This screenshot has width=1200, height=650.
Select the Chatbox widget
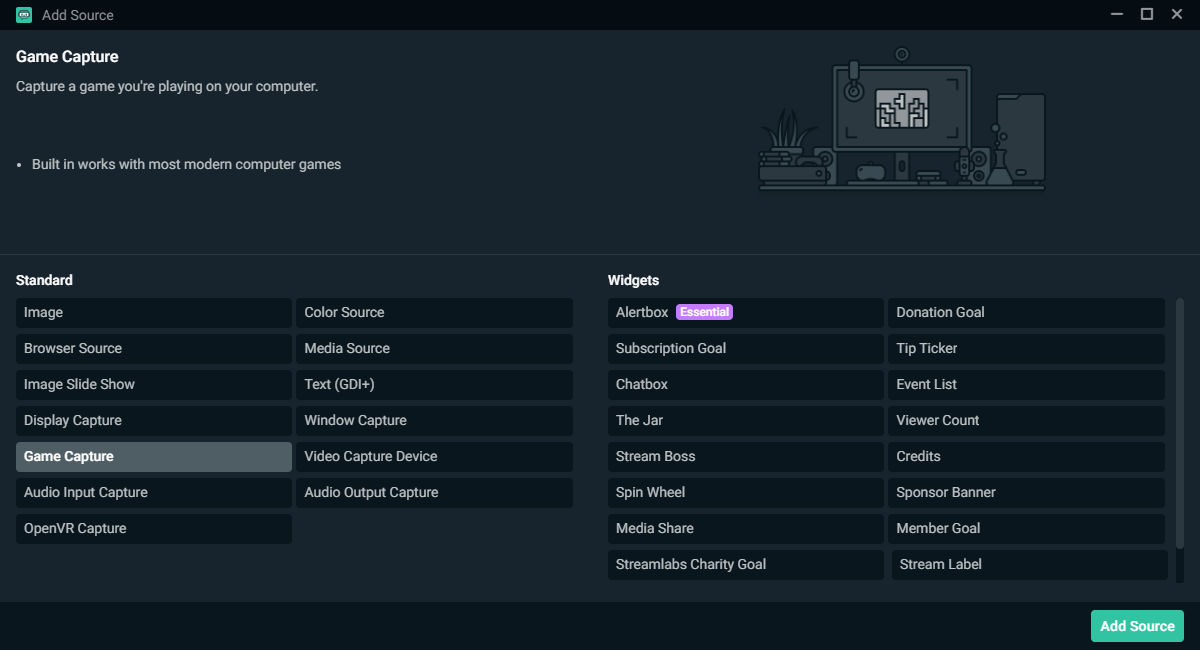[746, 385]
